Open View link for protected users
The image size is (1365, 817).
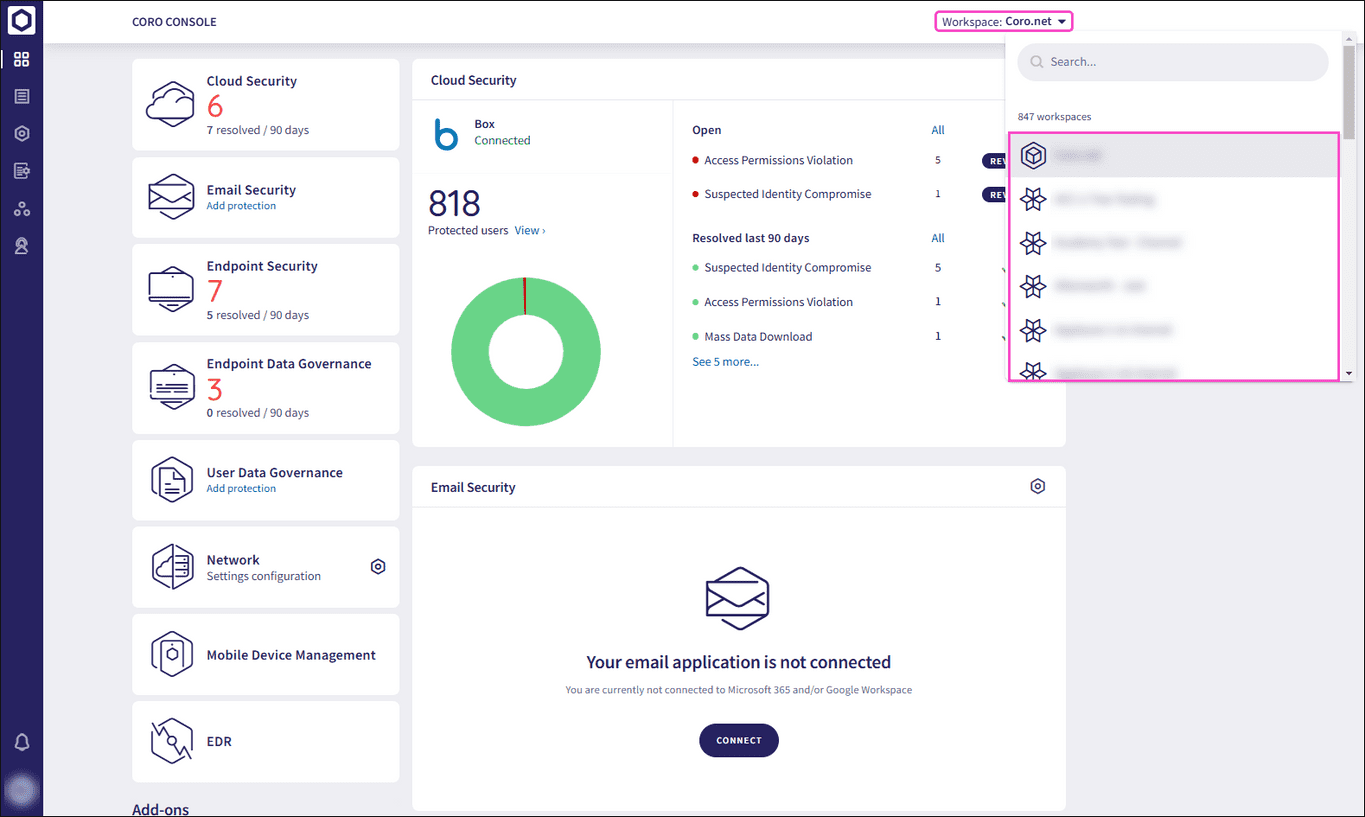[x=529, y=231]
